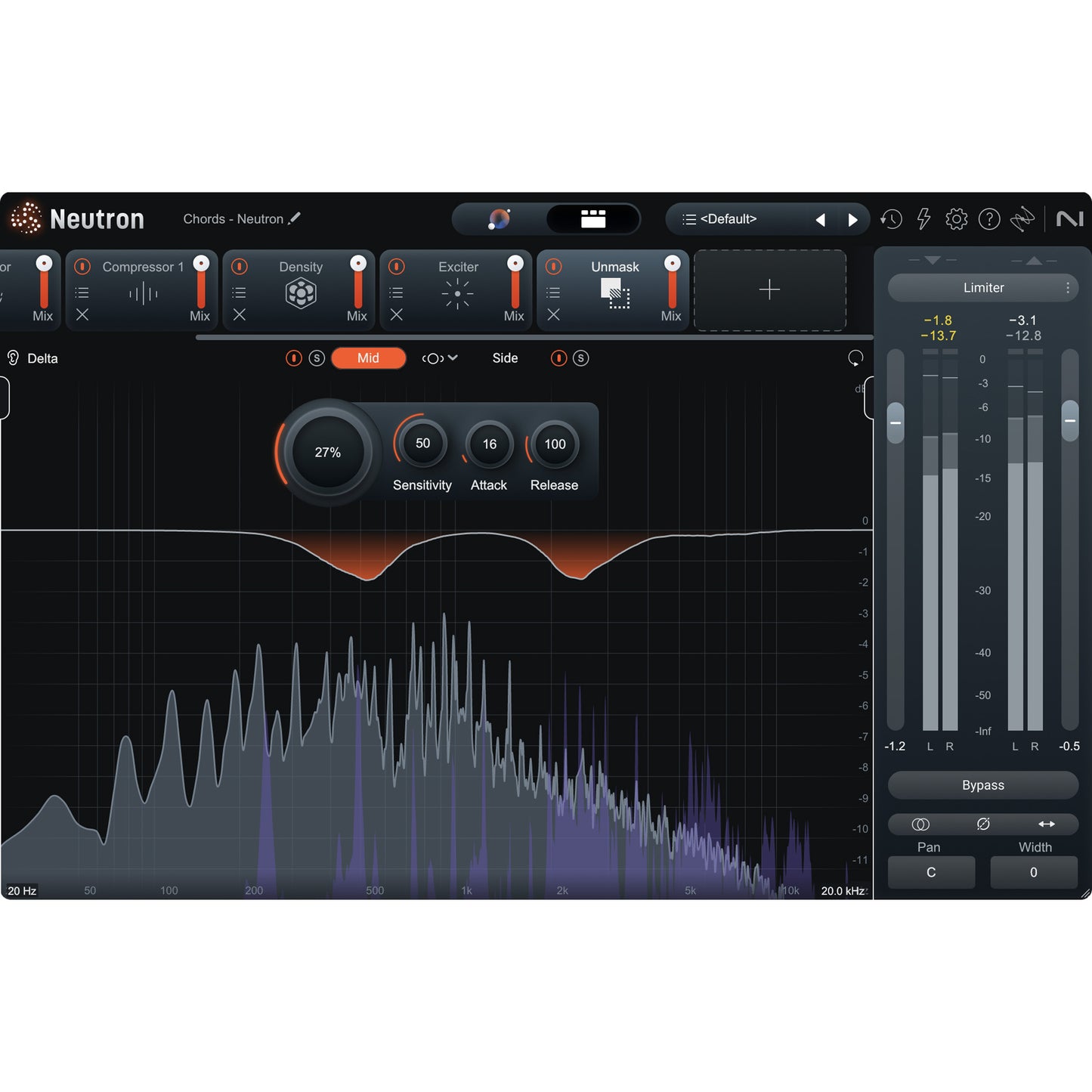Open the Limiter options menu
This screenshot has height=1092, width=1092.
tap(1068, 288)
